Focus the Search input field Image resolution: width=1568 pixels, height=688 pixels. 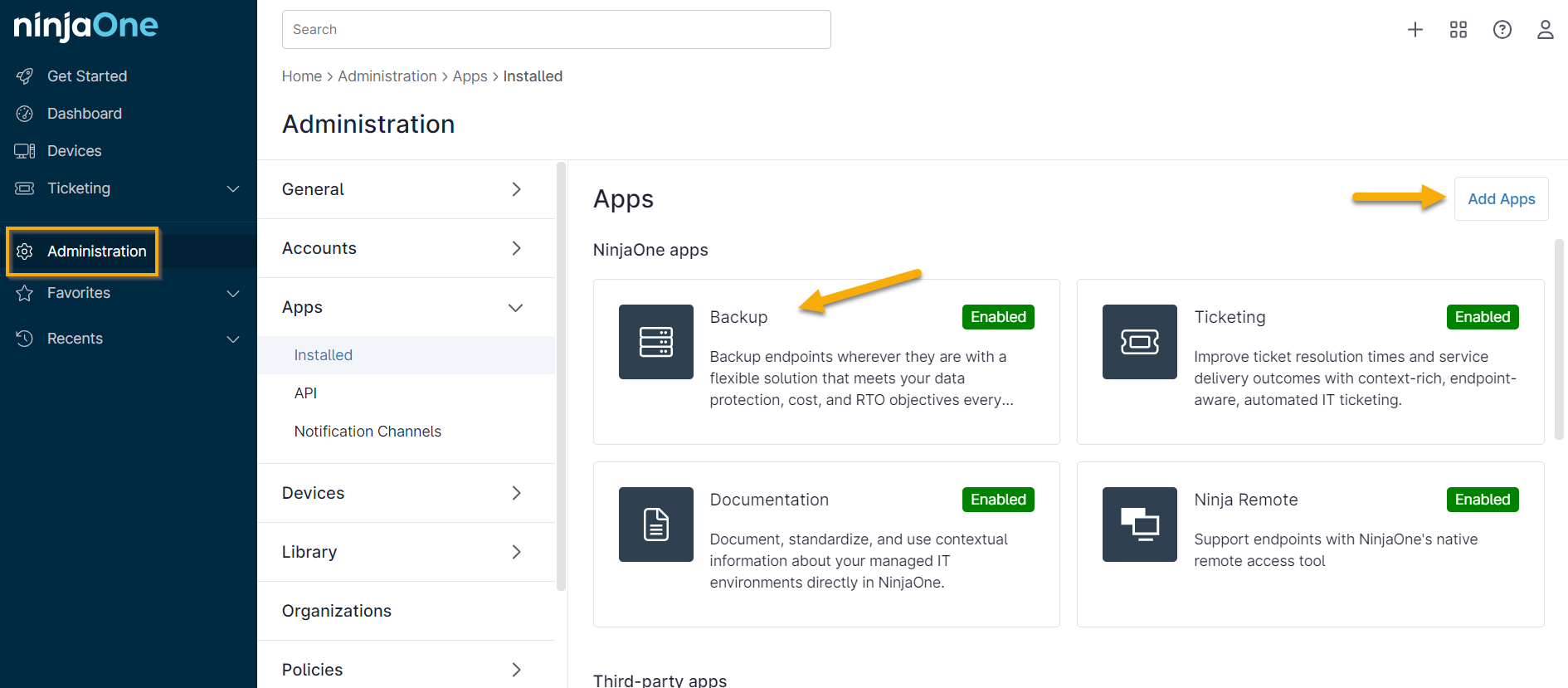click(556, 30)
